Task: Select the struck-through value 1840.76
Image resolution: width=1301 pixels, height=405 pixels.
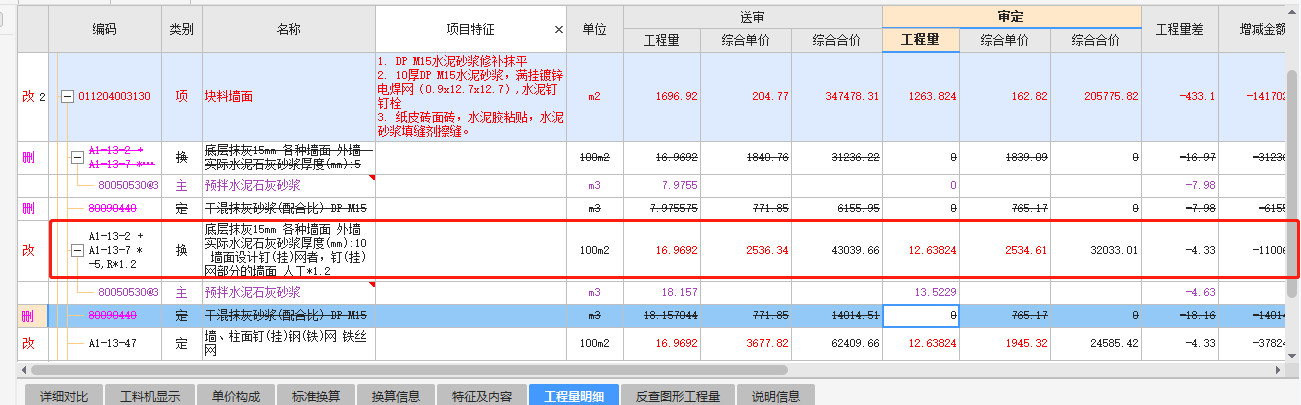Action: pos(745,157)
